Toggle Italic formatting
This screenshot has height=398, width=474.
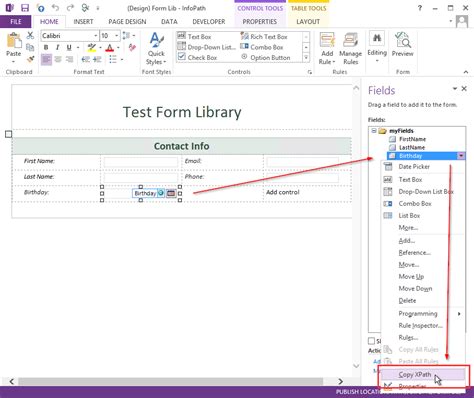[57, 48]
